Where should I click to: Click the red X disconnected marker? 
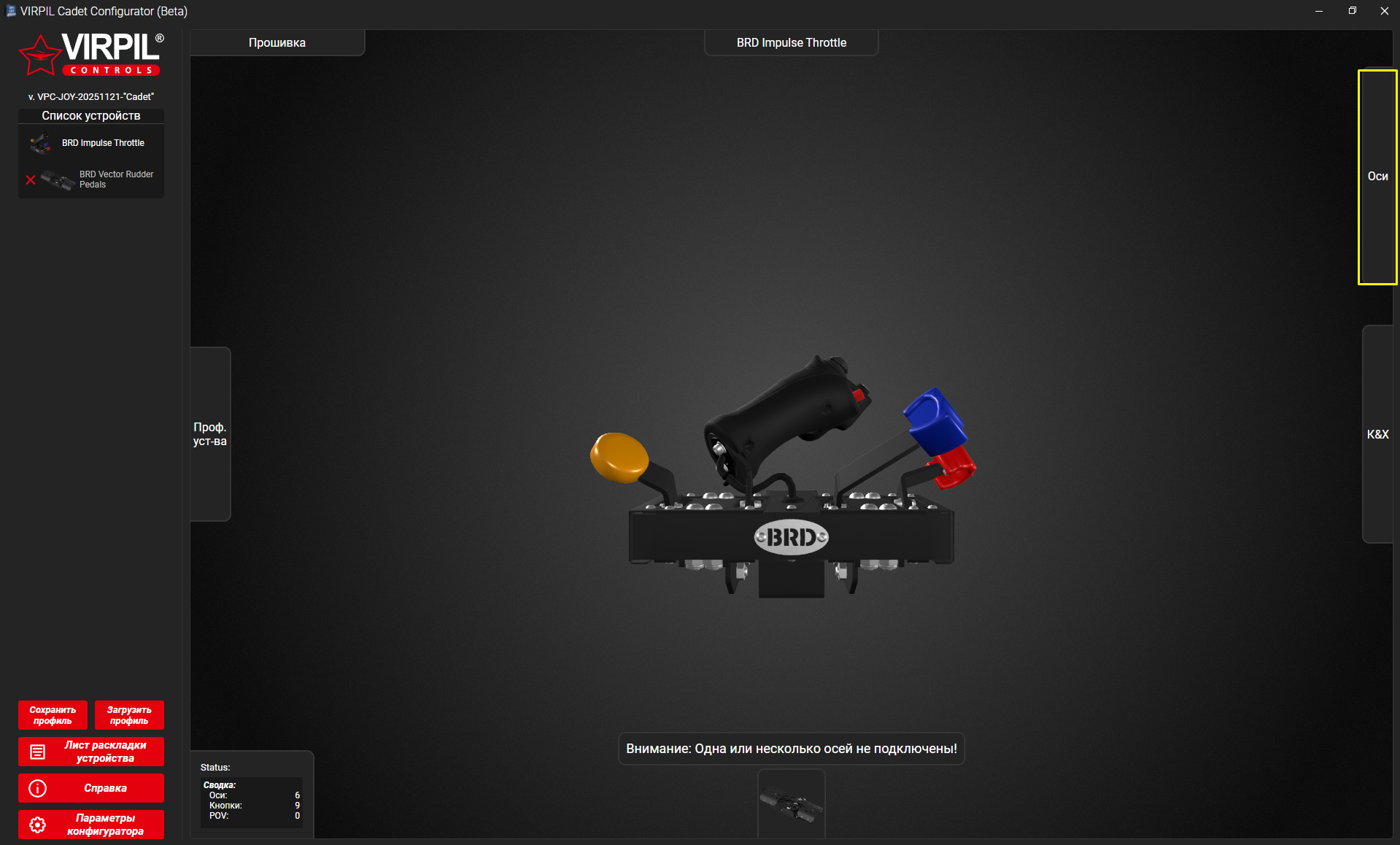(31, 180)
